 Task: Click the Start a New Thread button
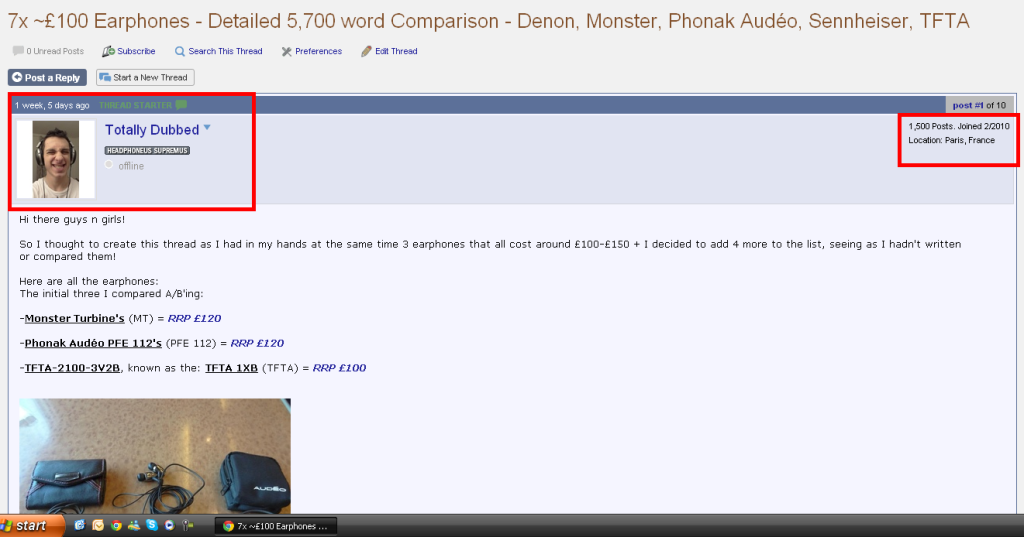[x=145, y=77]
